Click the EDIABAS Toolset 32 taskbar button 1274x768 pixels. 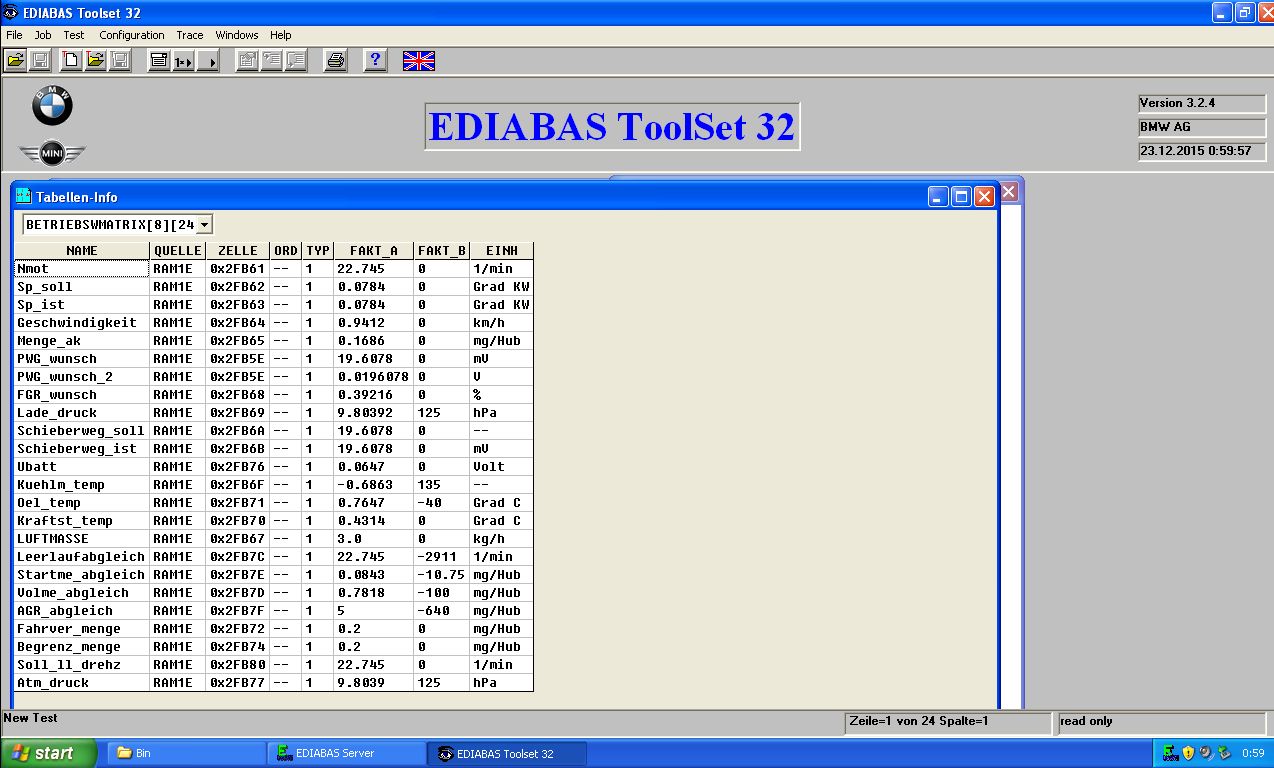tap(507, 753)
